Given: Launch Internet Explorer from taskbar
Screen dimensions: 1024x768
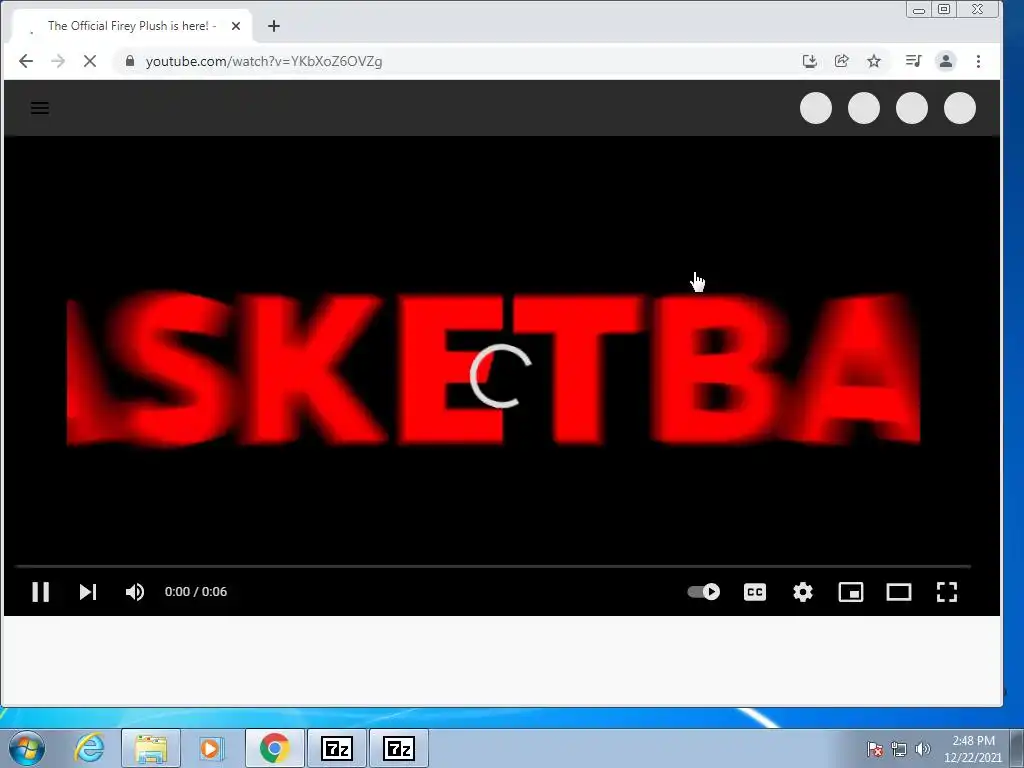Looking at the screenshot, I should pos(89,748).
